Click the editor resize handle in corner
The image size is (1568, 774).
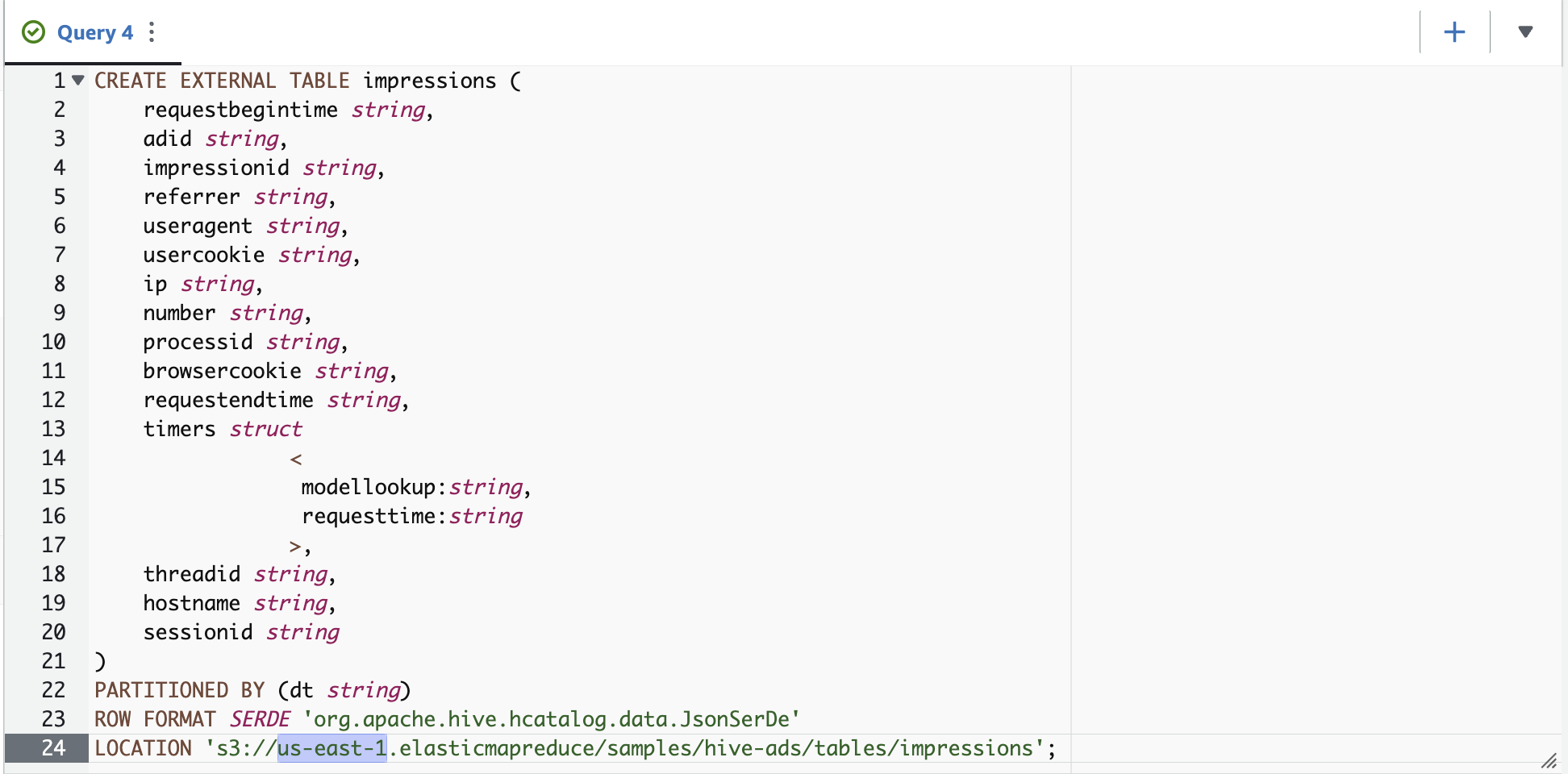pyautogui.click(x=1549, y=760)
